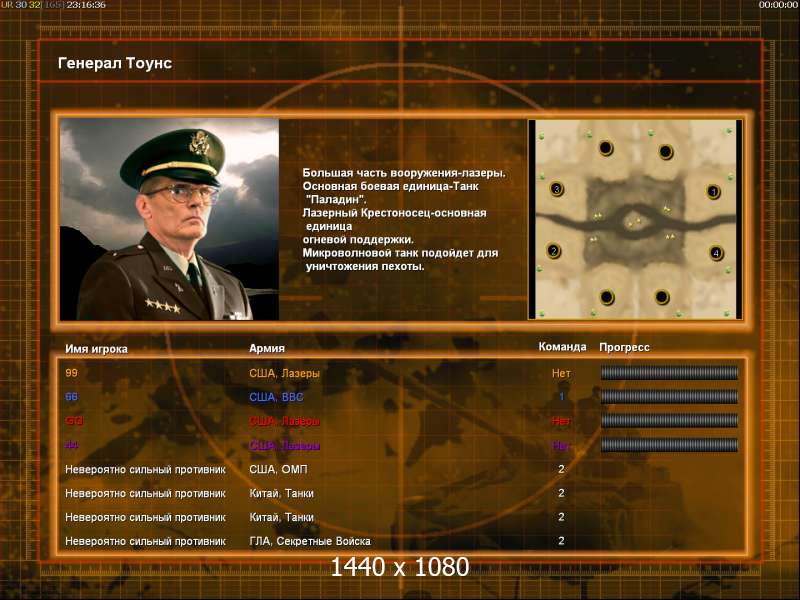
Task: Click General Townes' portrait image
Action: (x=169, y=219)
